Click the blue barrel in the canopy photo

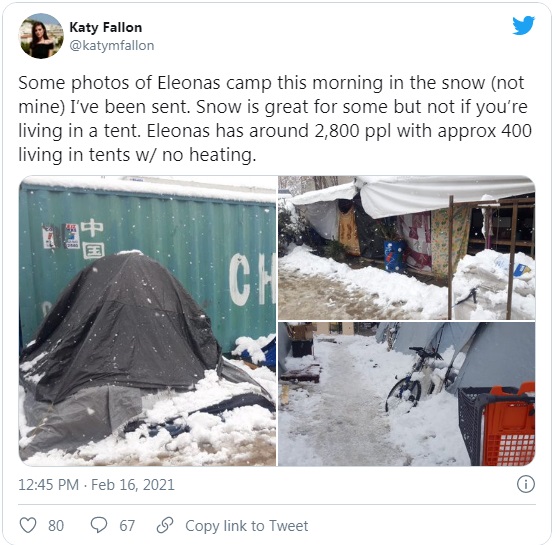coord(395,256)
